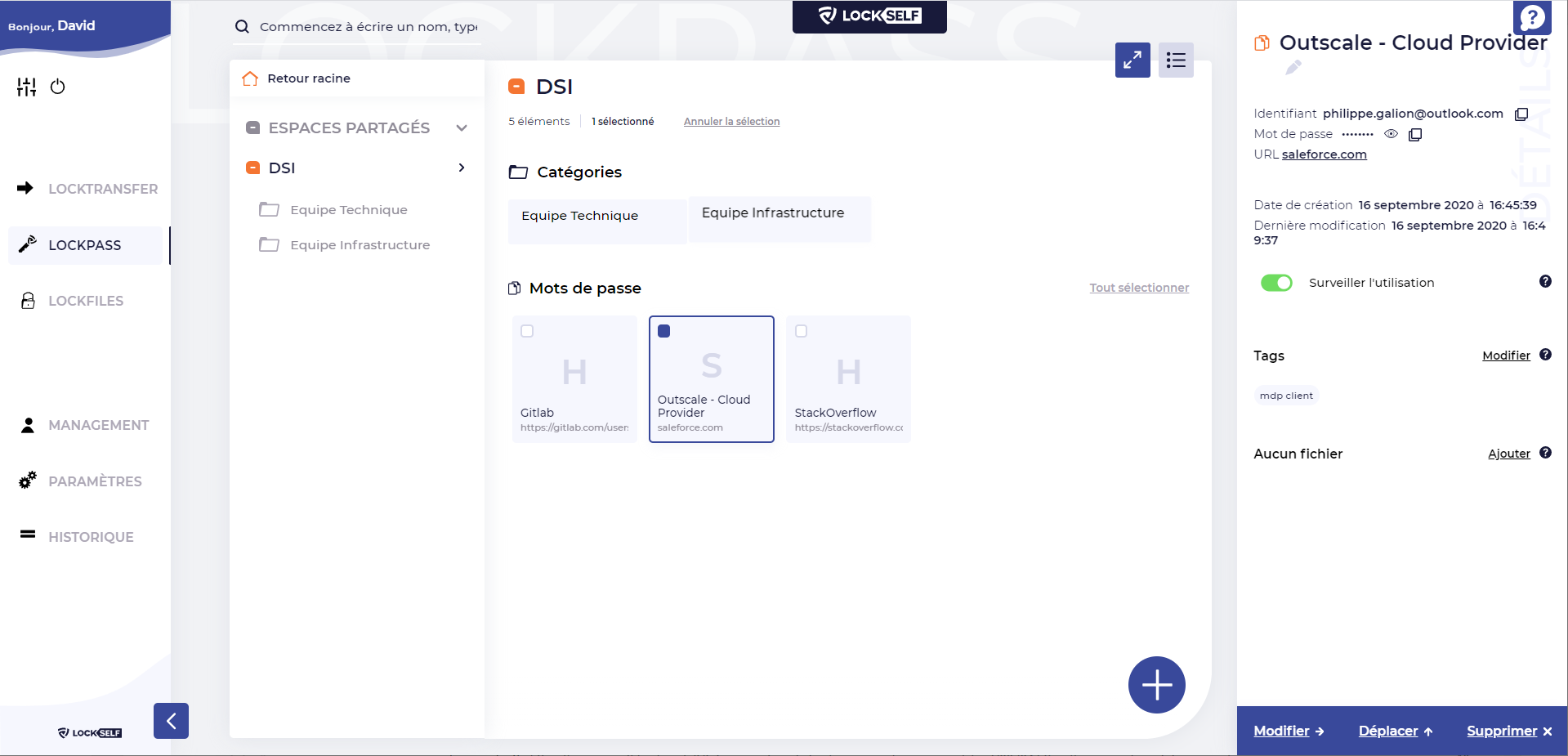
Task: Open help for Surveiller l'utilisation
Action: [1545, 281]
